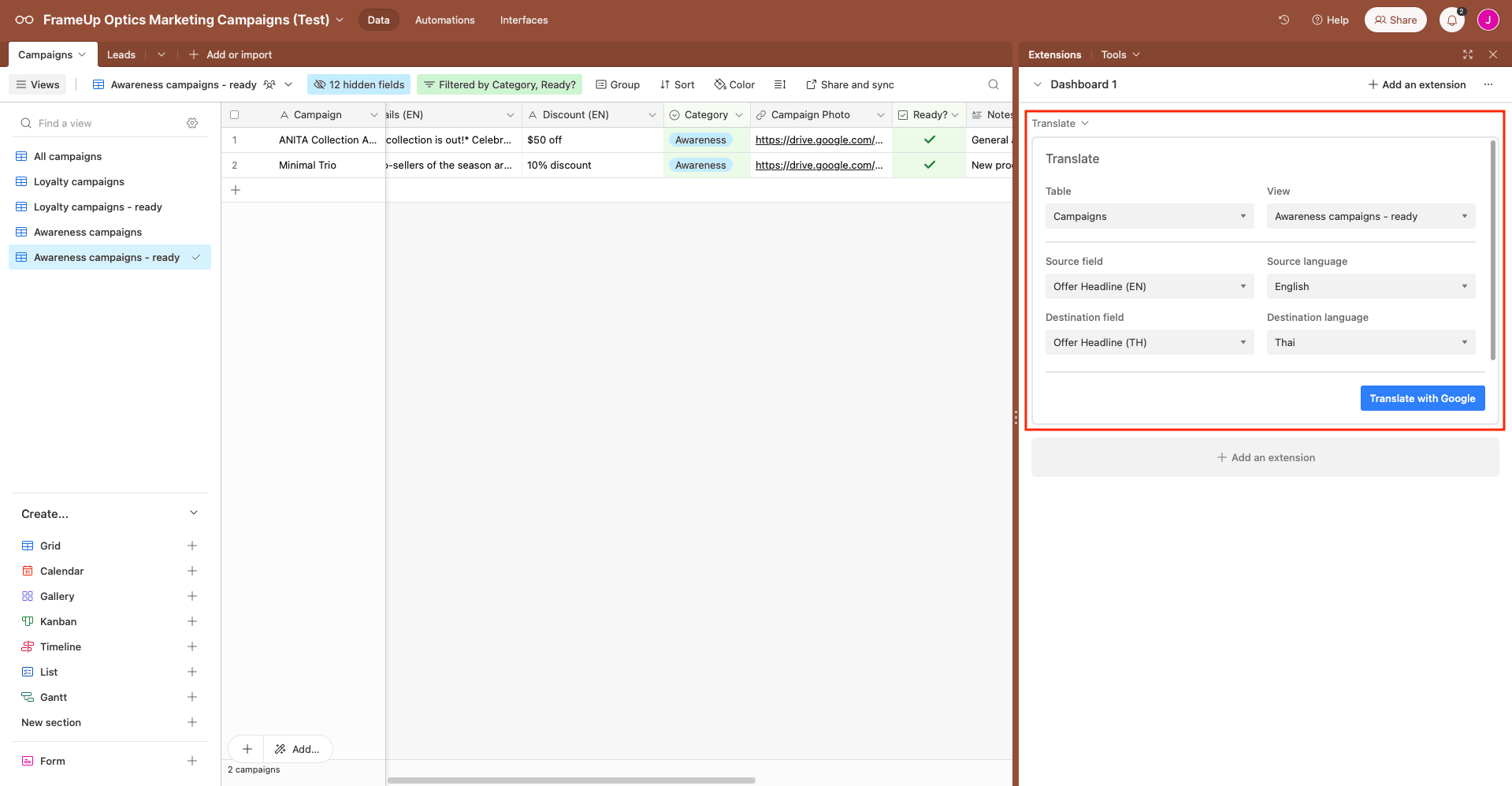Switch to the Automations tab
The image size is (1512, 786).
coord(444,20)
